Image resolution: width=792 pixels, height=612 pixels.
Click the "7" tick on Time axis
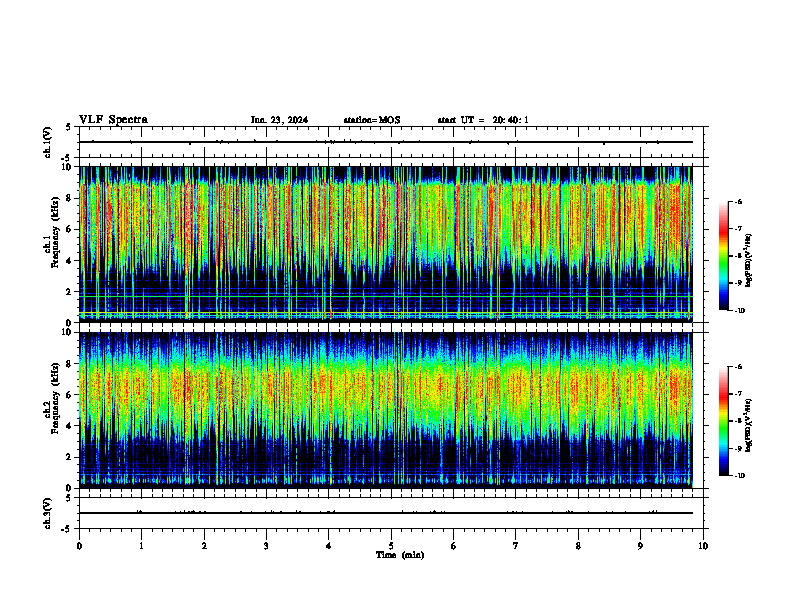[516, 546]
